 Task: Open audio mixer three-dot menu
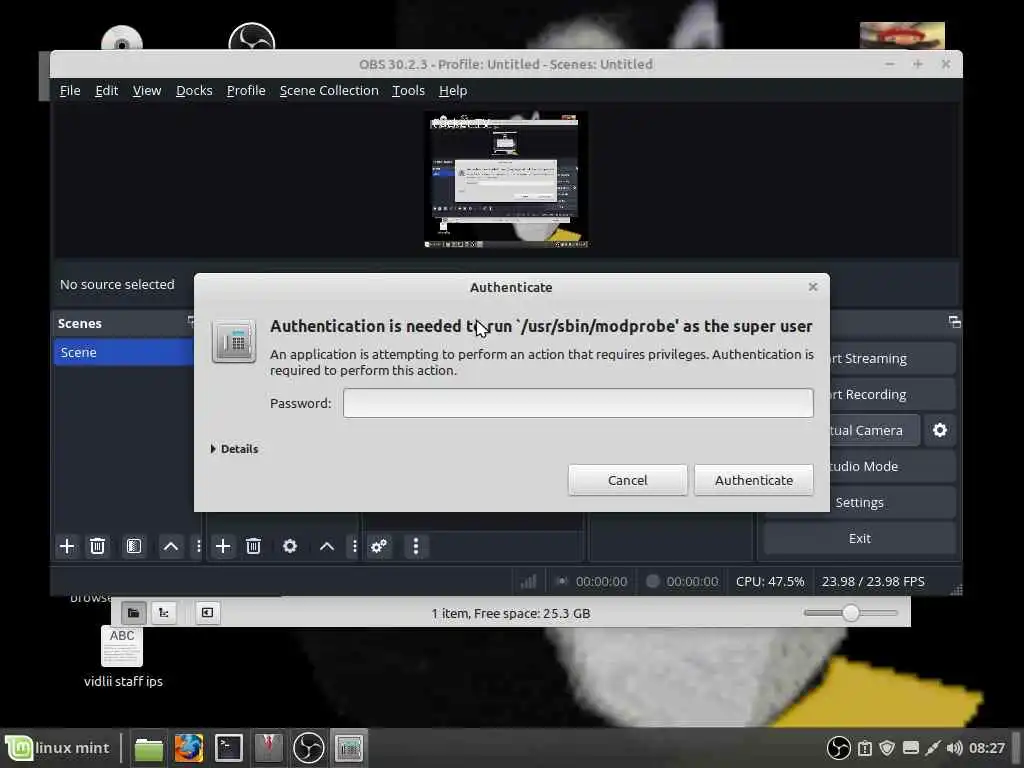[x=415, y=546]
